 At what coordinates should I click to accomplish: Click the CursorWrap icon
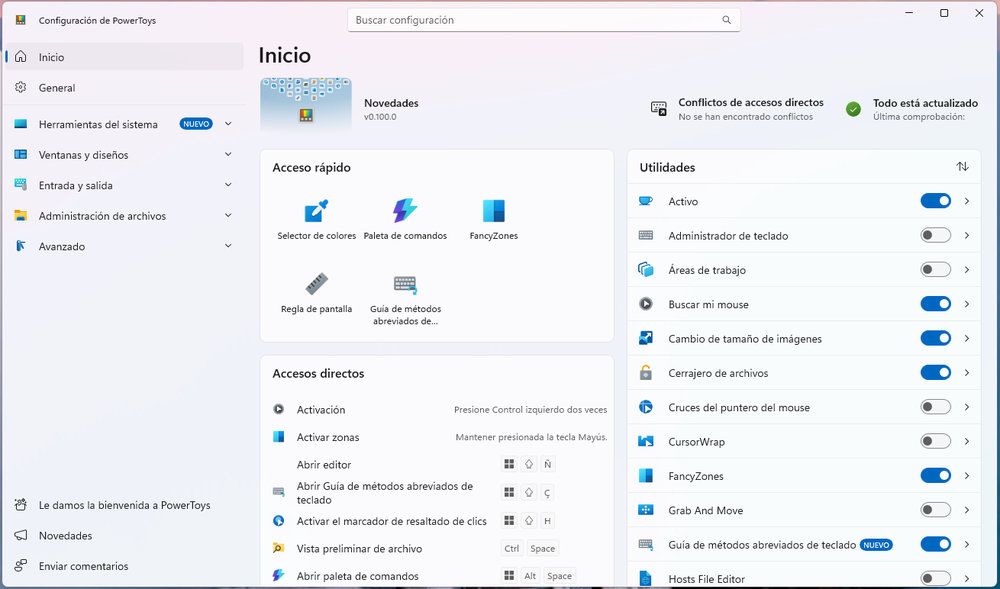645,441
